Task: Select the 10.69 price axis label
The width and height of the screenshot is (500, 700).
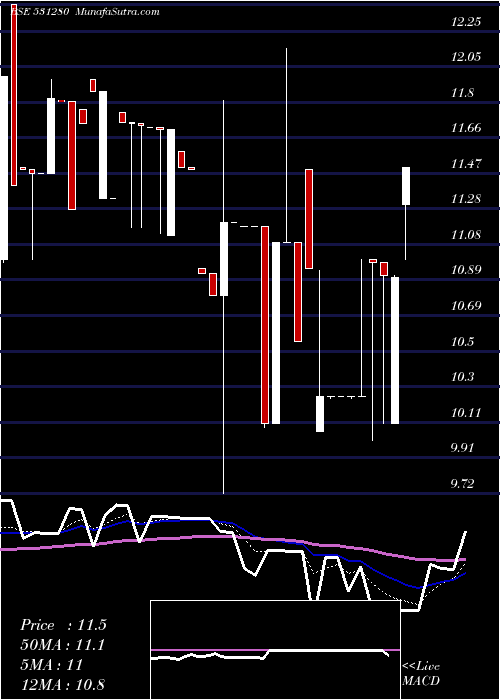Action: click(466, 306)
